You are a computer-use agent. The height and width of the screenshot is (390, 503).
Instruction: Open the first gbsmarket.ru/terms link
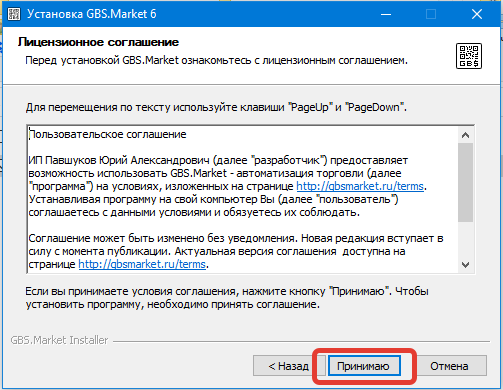click(360, 186)
